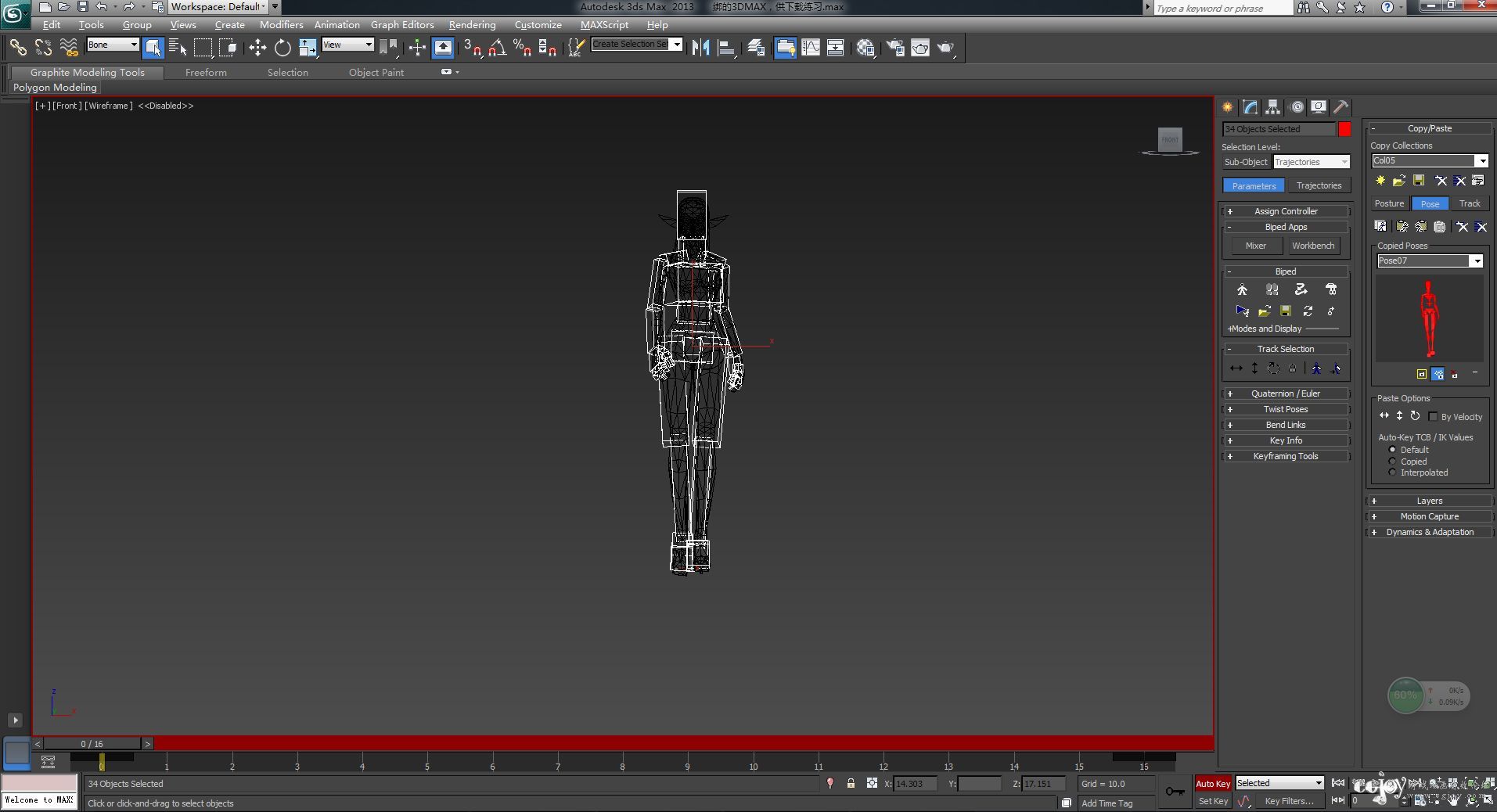Click the Biped Save File icon
1497x812 pixels.
click(1285, 311)
